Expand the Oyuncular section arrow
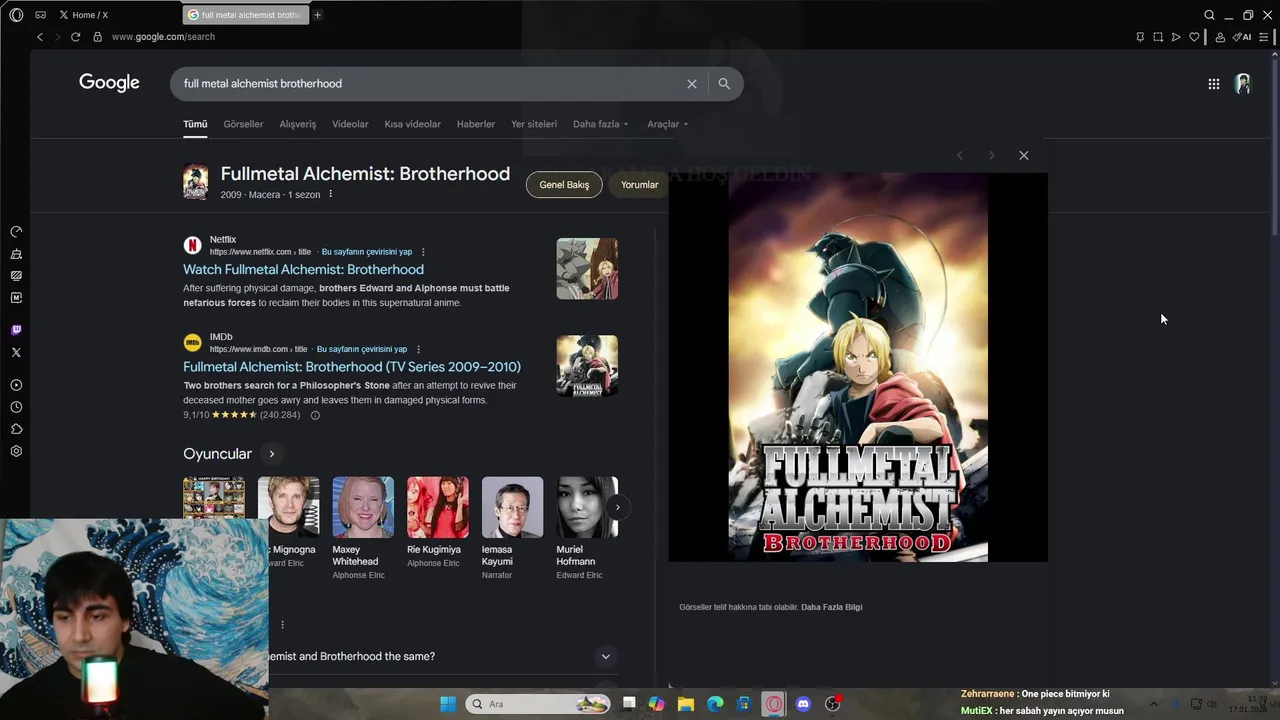1280x720 pixels. point(271,454)
